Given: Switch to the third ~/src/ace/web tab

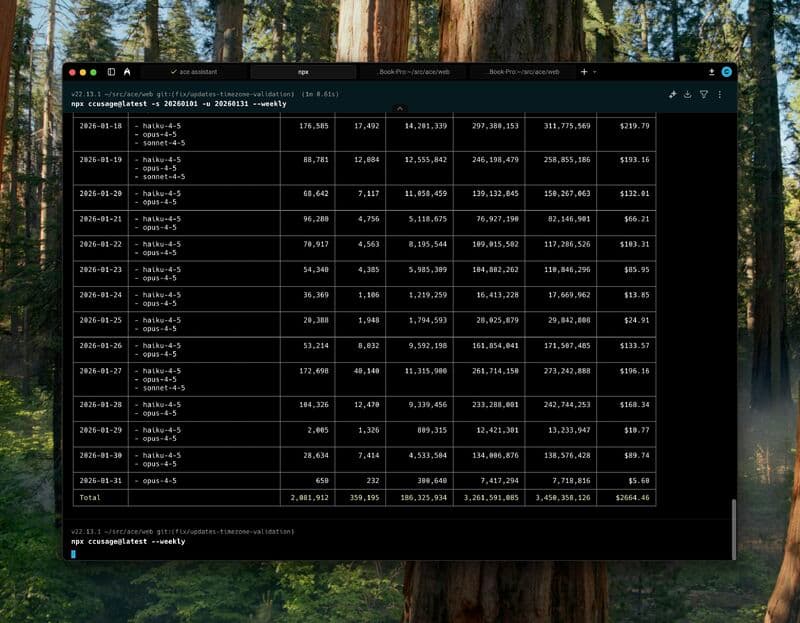Looking at the screenshot, I should tap(412, 72).
